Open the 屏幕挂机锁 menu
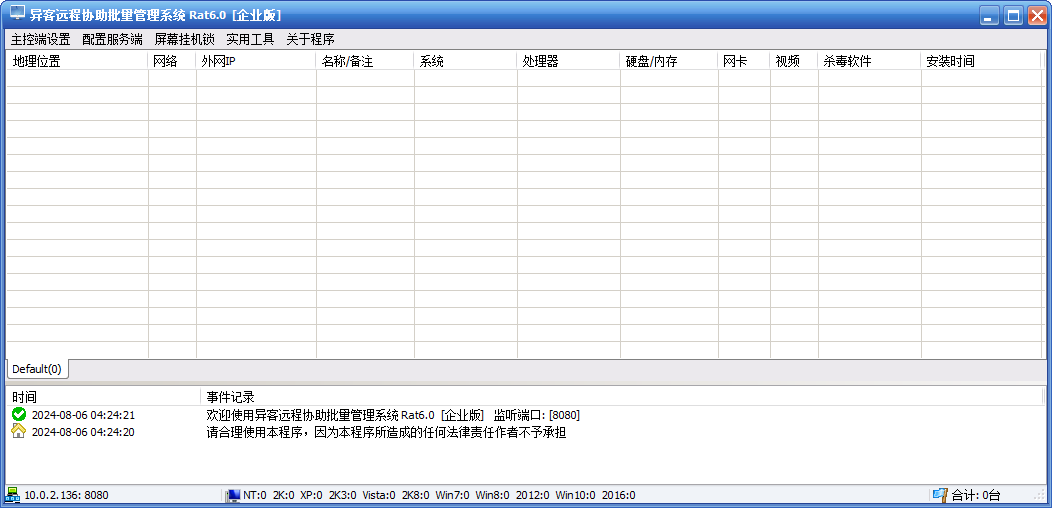The image size is (1052, 508). pos(184,39)
